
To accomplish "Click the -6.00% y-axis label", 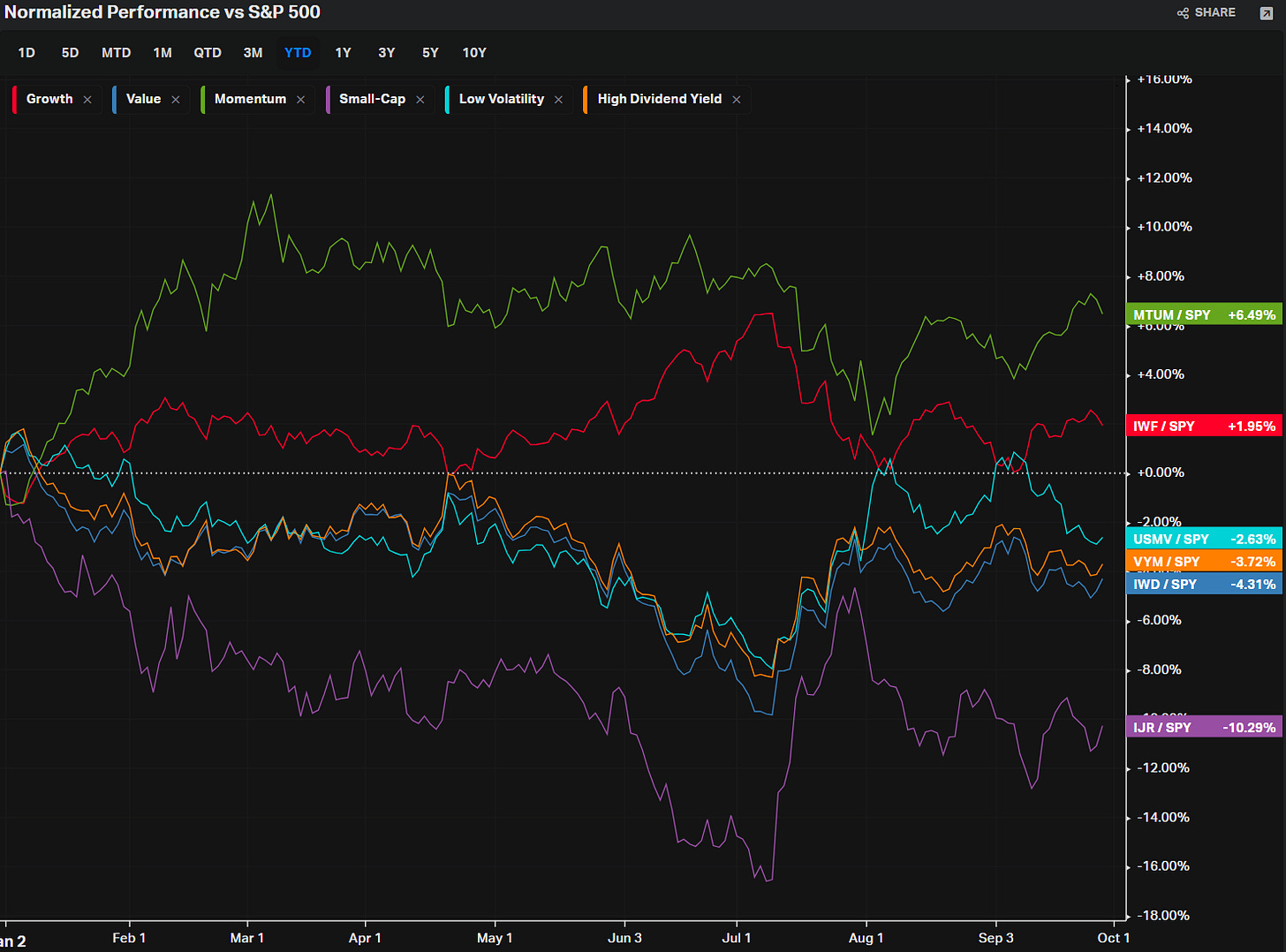I will (1161, 620).
